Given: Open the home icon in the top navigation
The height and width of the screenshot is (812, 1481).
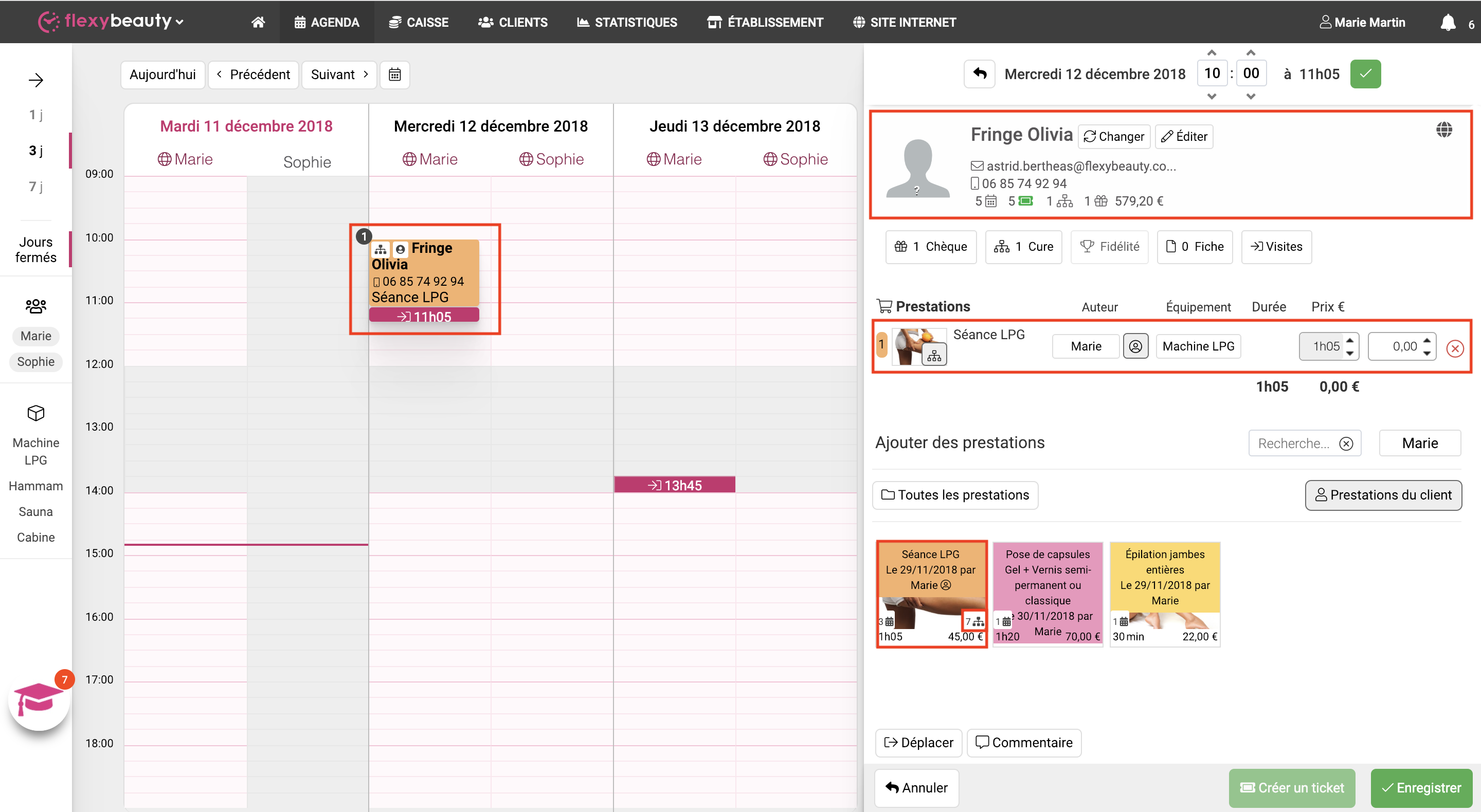Looking at the screenshot, I should point(258,22).
